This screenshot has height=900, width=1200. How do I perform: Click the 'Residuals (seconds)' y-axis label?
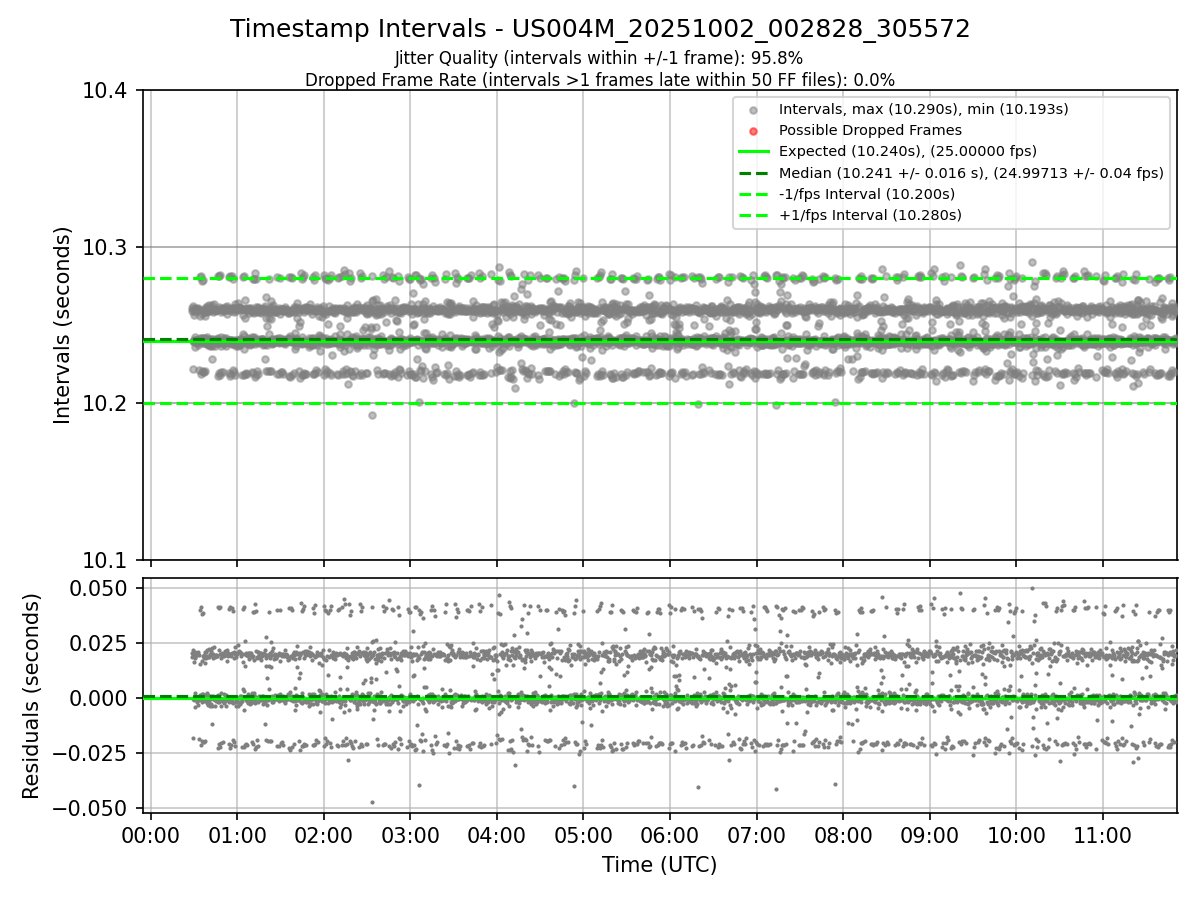point(32,696)
